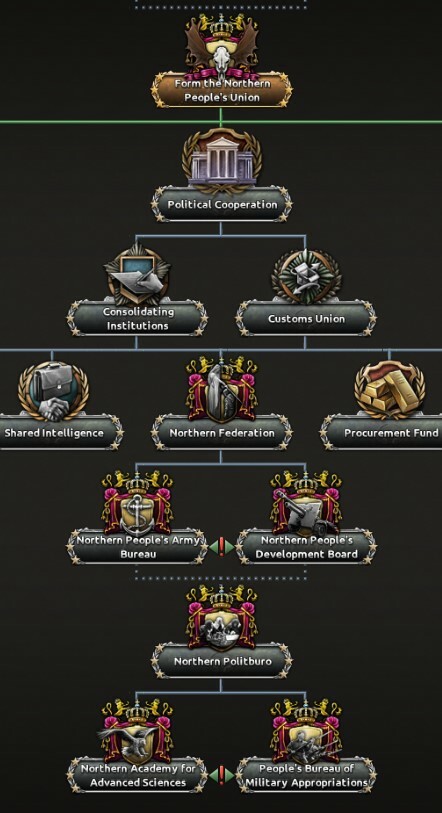Pick the Customs Union focus label
Screen dimensions: 442x813
tap(306, 318)
